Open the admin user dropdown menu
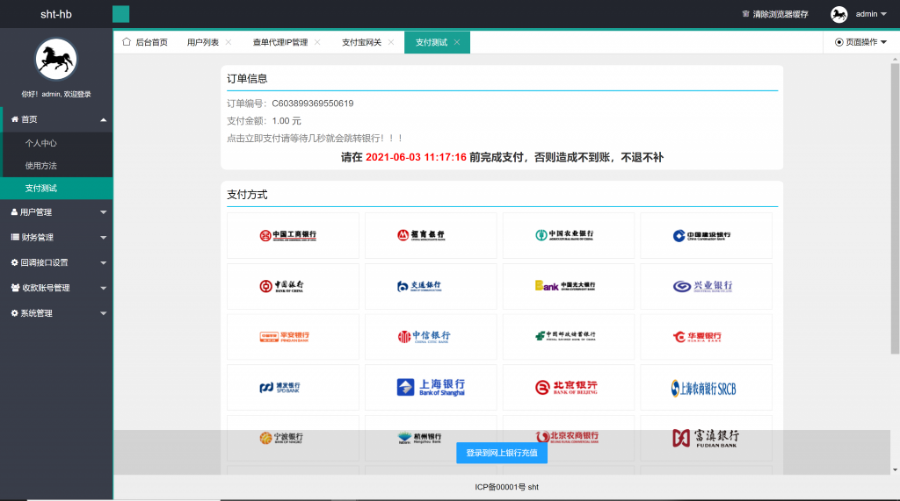The width and height of the screenshot is (900, 501). [859, 14]
